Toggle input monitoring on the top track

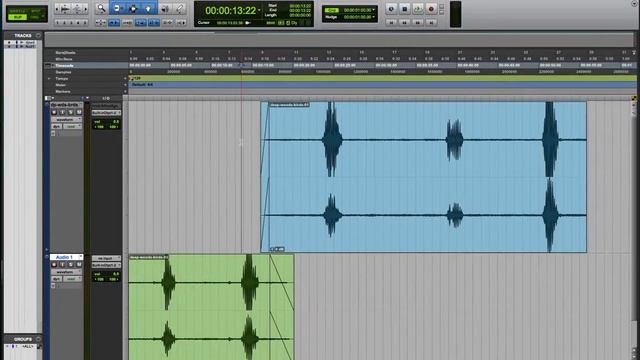[x=62, y=112]
